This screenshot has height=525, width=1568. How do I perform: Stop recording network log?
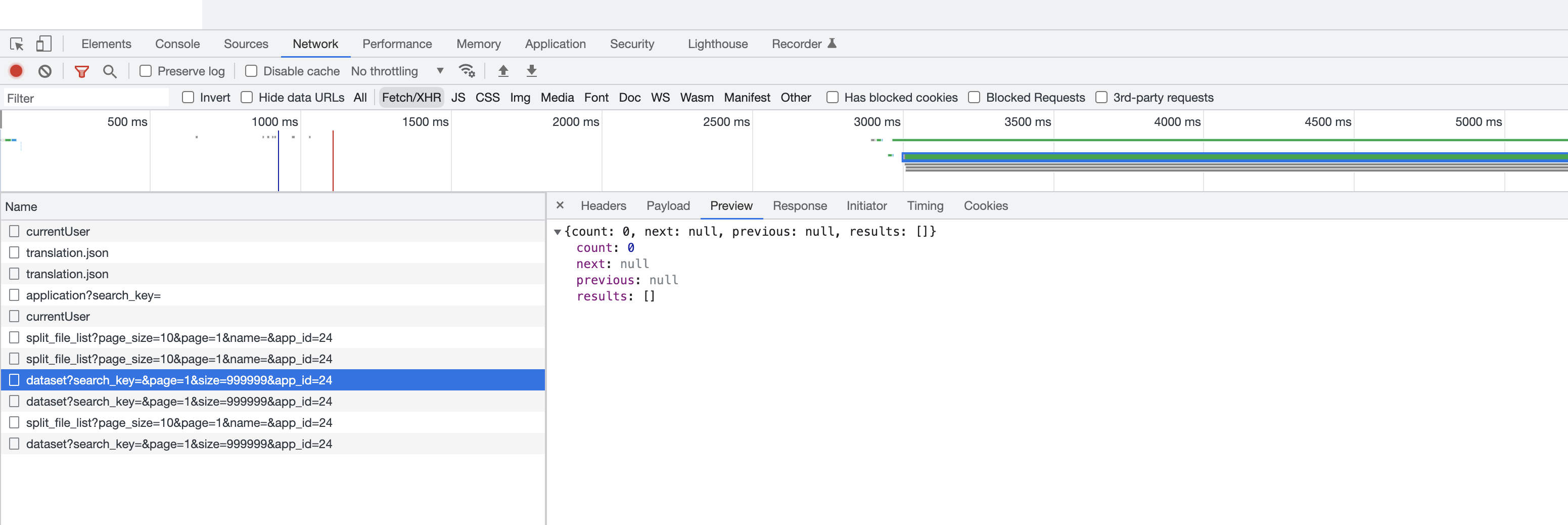[17, 71]
